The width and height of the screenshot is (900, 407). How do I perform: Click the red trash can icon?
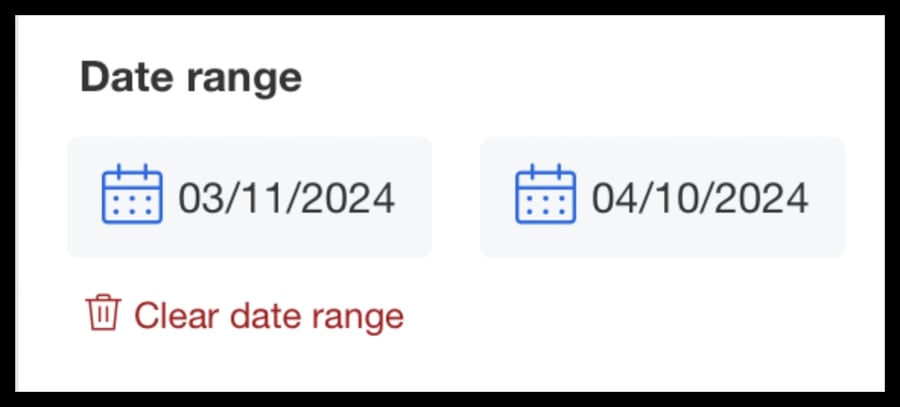102,314
